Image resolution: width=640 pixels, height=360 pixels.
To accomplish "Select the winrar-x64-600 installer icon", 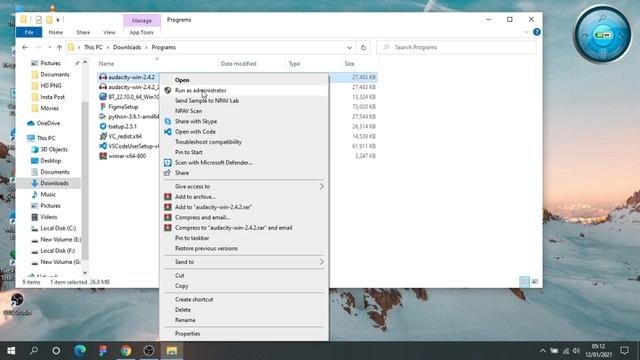I will point(103,156).
